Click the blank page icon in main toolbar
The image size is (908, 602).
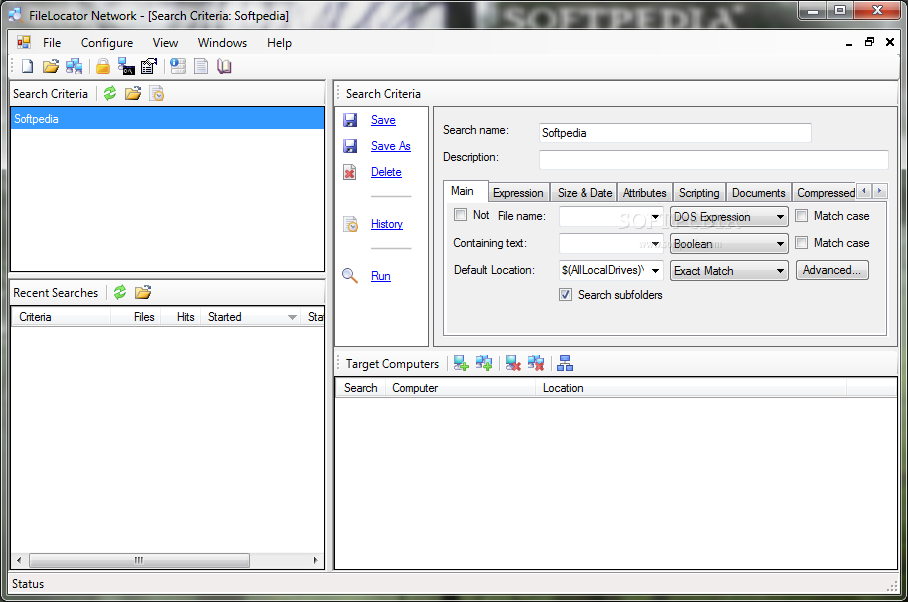tap(27, 67)
